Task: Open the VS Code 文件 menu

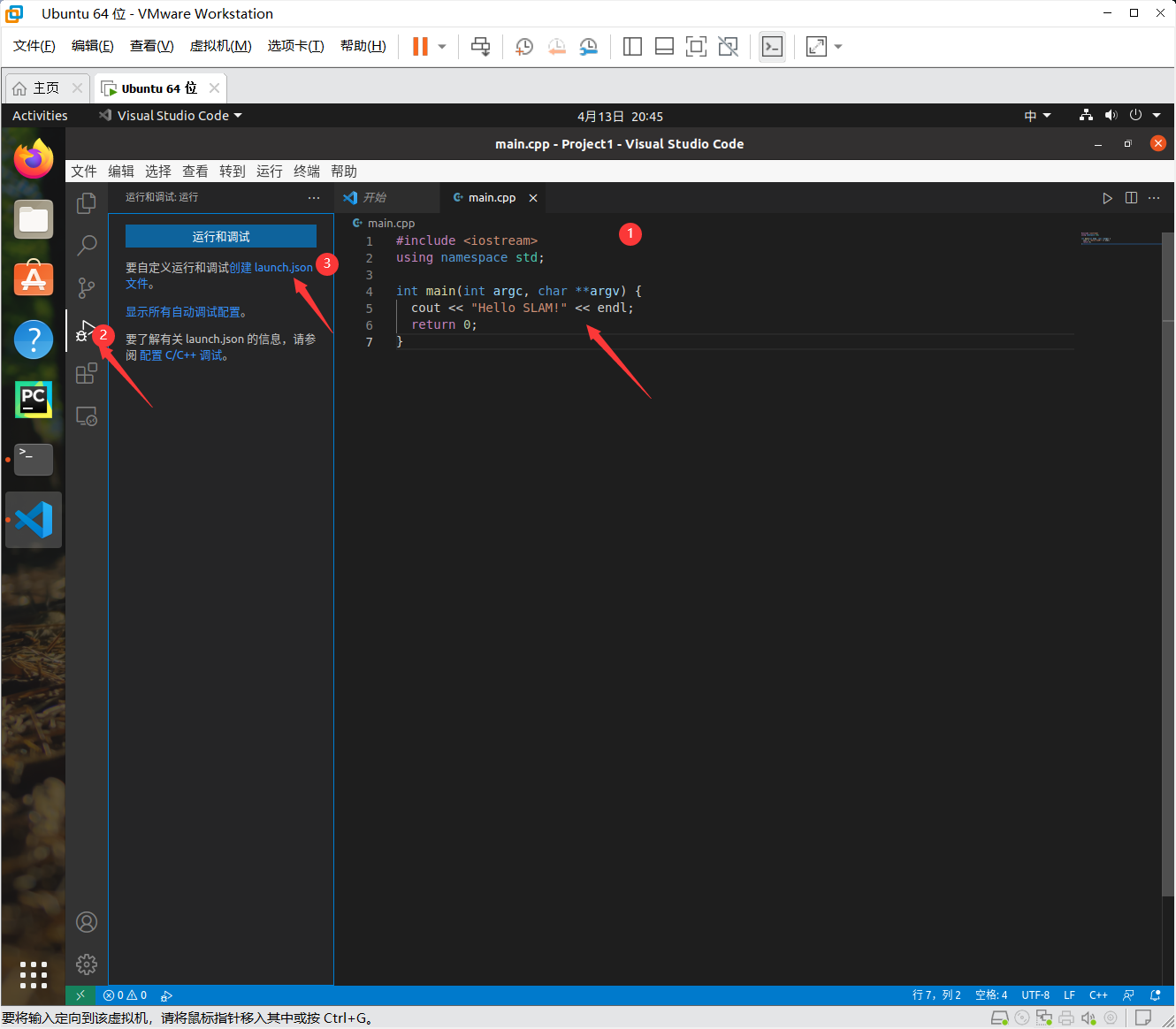Action: tap(84, 171)
